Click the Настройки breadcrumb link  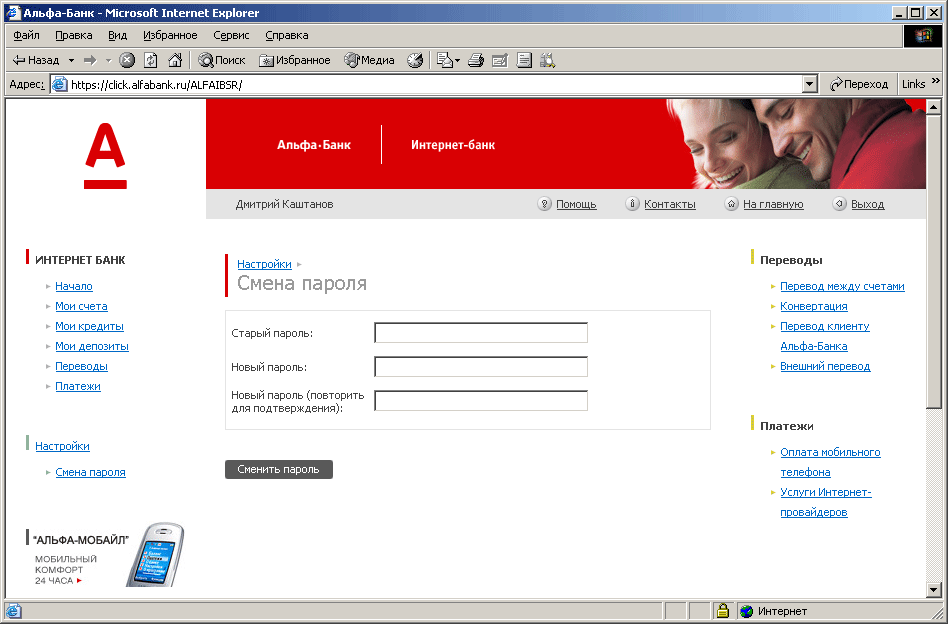tap(264, 264)
